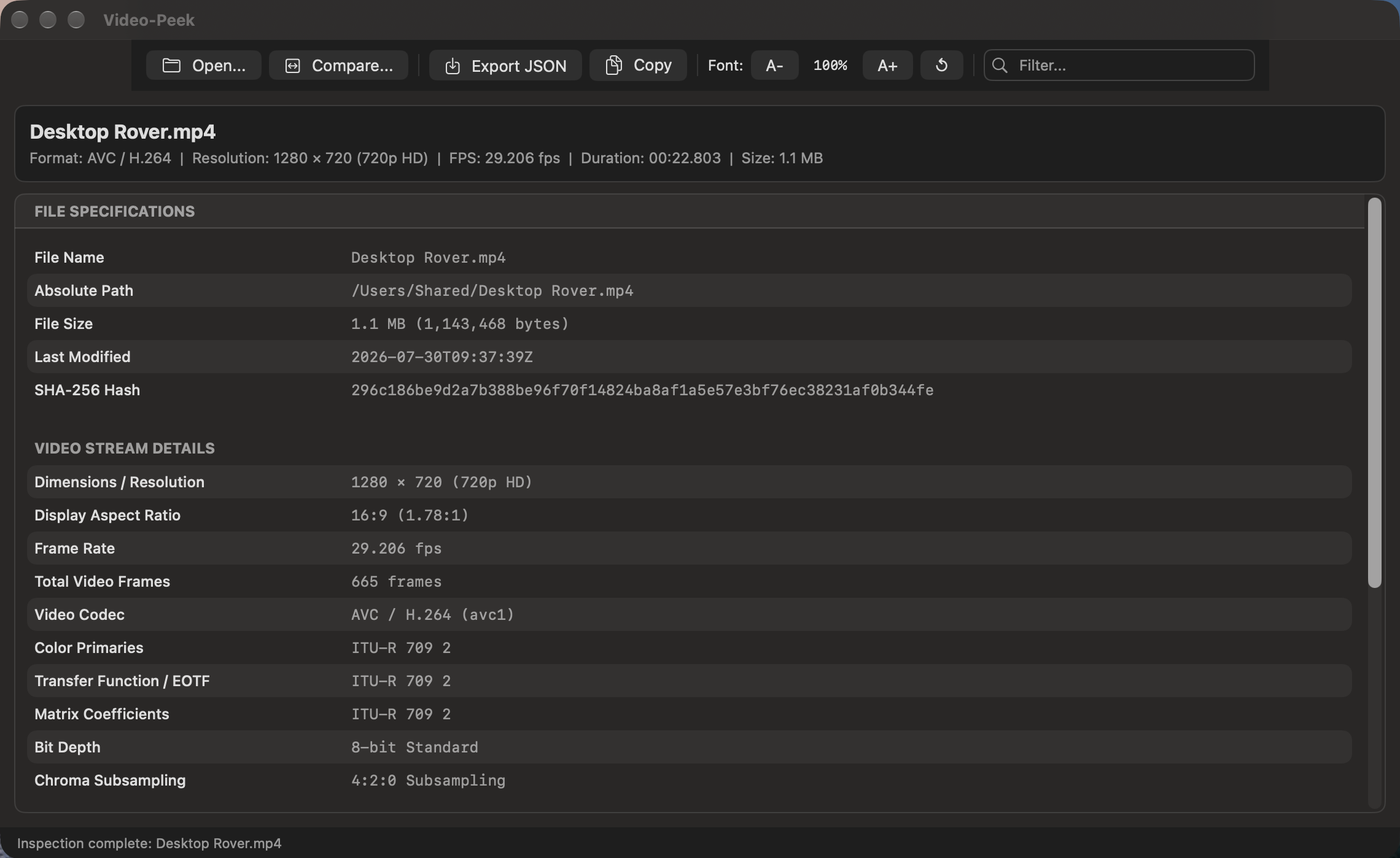Click the Filter search field
The width and height of the screenshot is (1400, 858).
point(1119,65)
